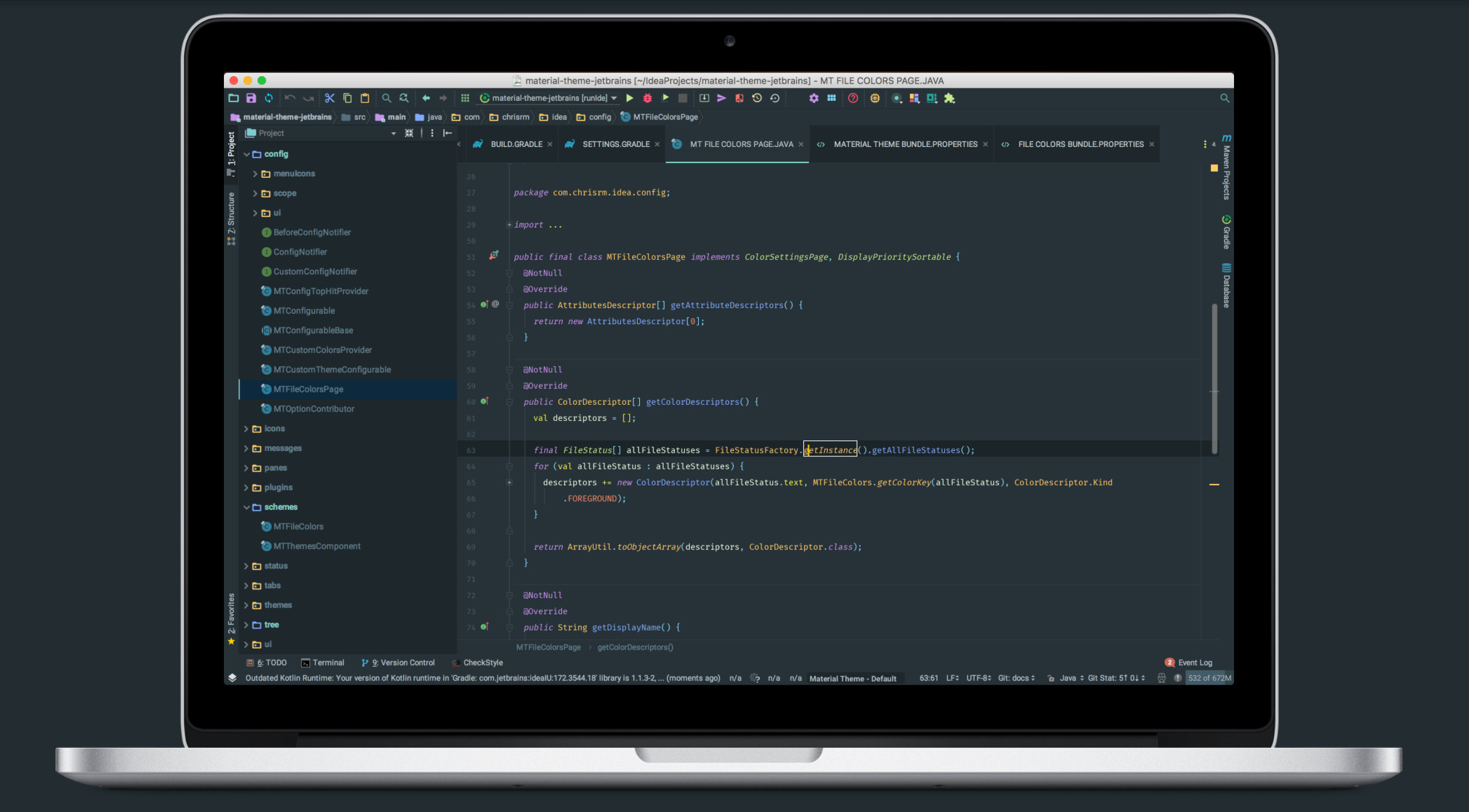Viewport: 1469px width, 812px height.
Task: Expand the icons folder in project tree
Action: (246, 428)
